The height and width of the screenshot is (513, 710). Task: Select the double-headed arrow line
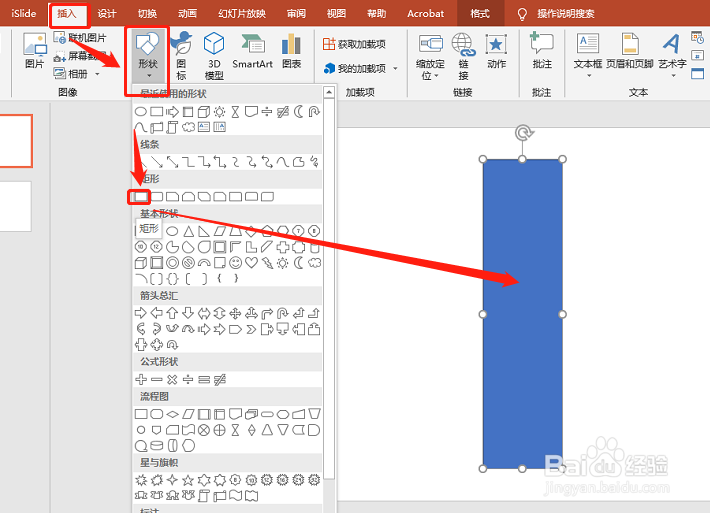[x=173, y=162]
